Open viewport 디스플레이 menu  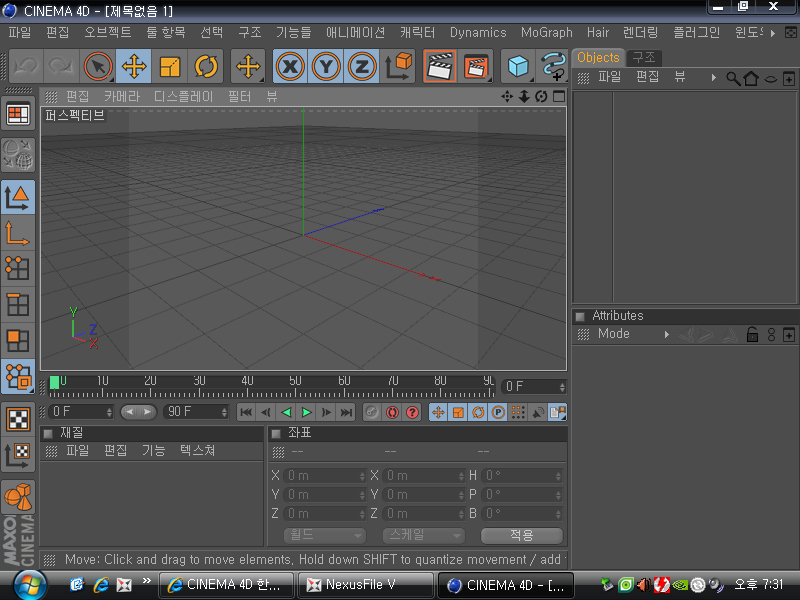click(183, 96)
